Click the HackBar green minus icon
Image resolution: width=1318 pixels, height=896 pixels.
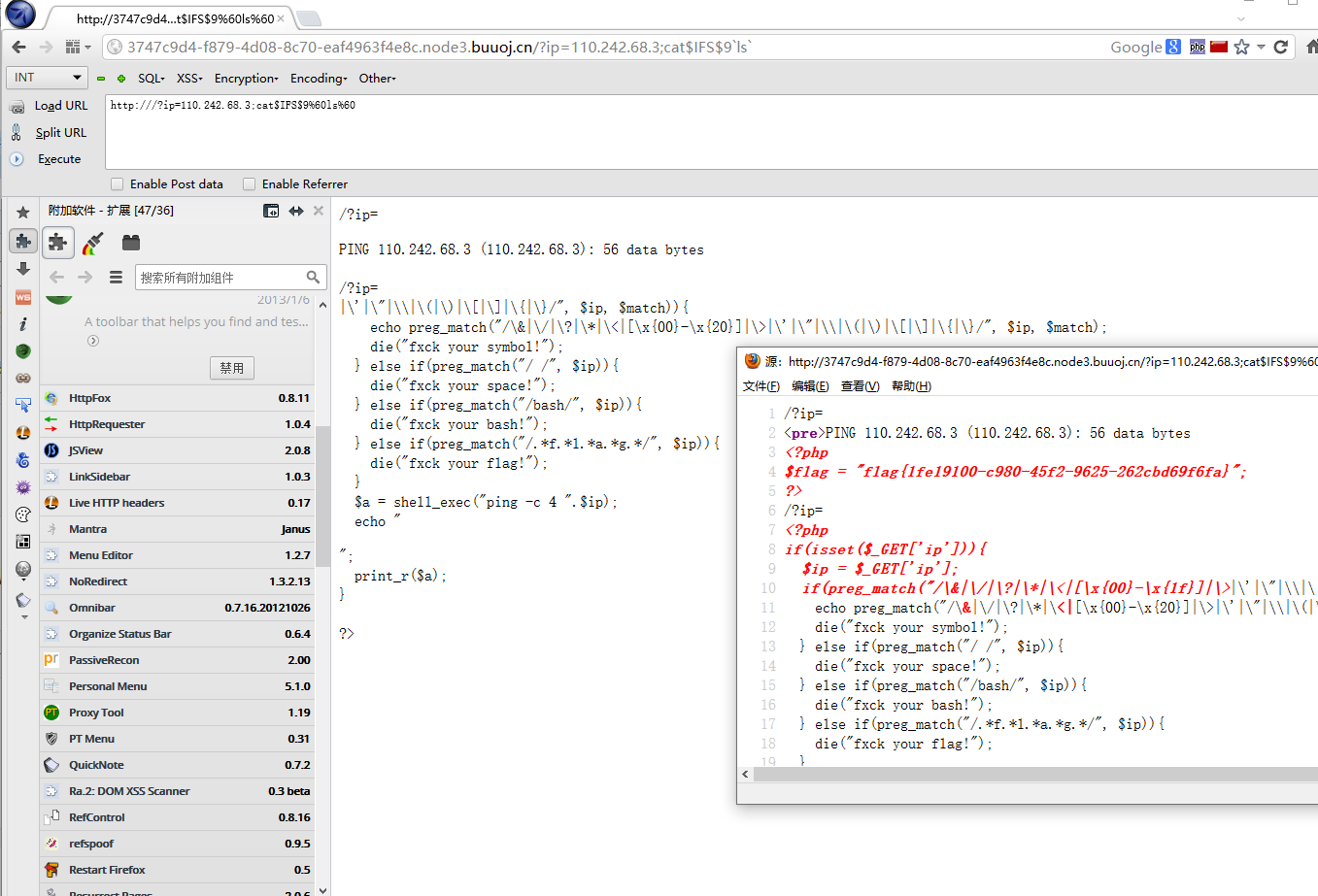click(101, 79)
